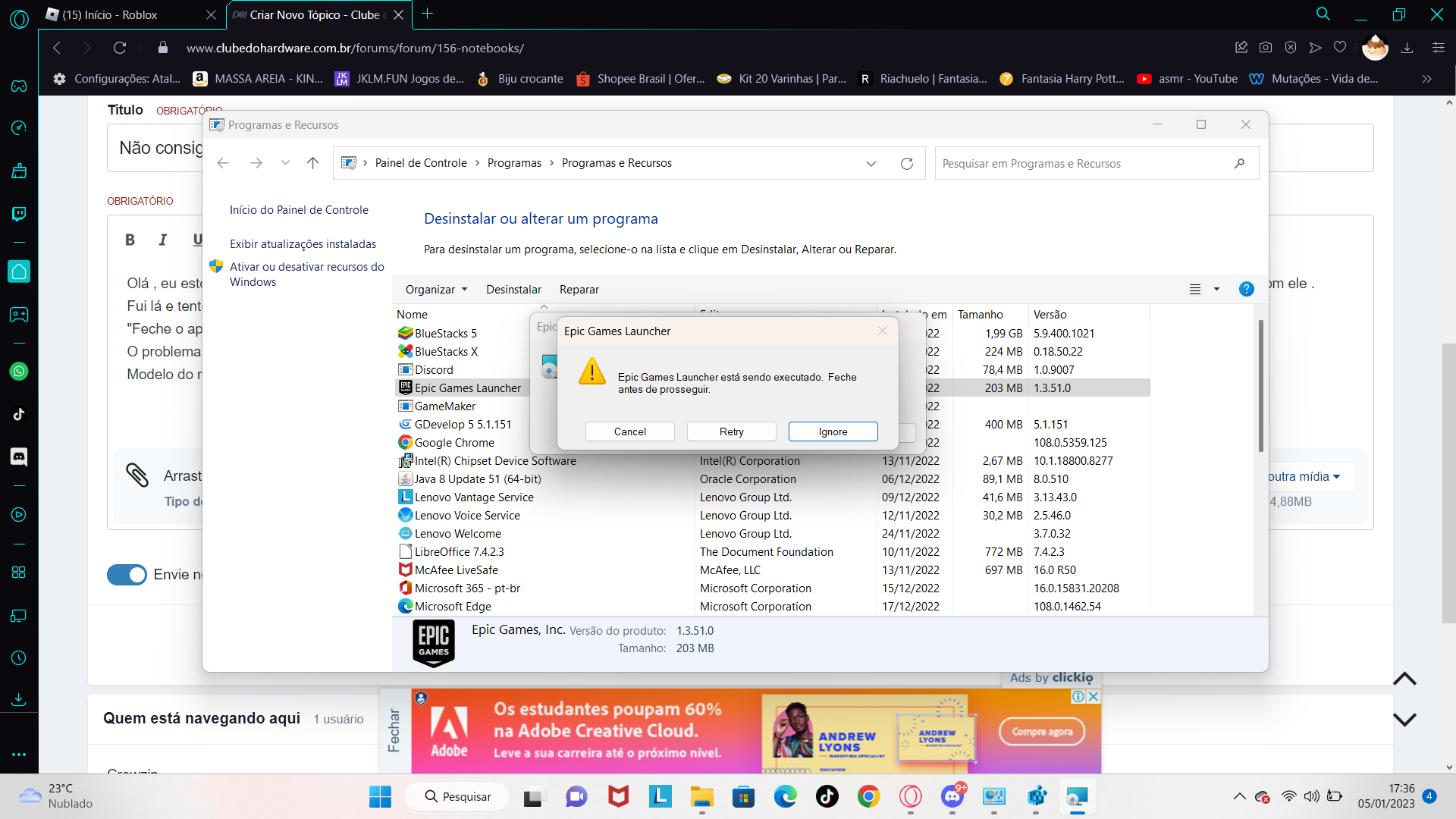The width and height of the screenshot is (1456, 819).
Task: Open the clock and date in taskbar
Action: point(1386,796)
